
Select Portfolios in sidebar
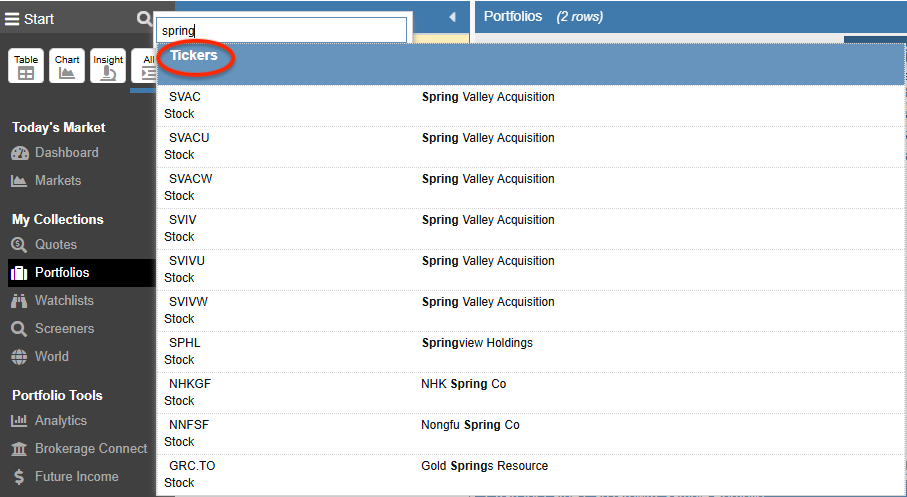coord(82,273)
